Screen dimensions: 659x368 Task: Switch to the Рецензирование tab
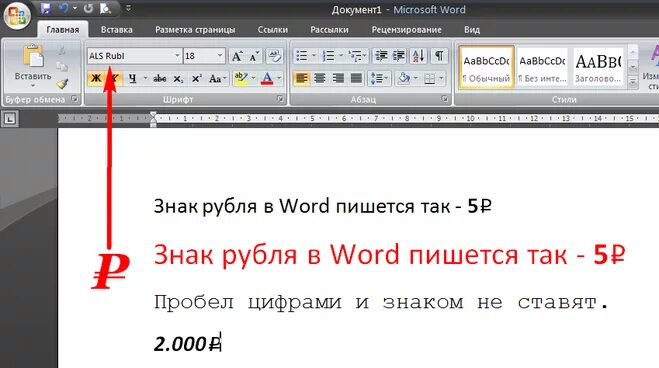[406, 30]
